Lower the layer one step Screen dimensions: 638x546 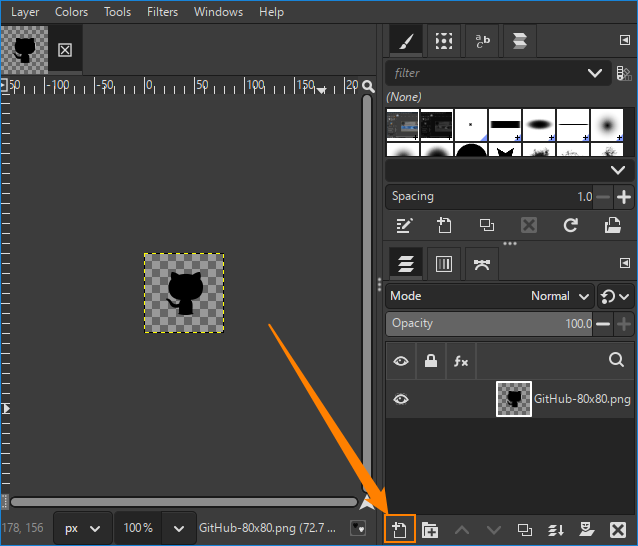click(494, 530)
